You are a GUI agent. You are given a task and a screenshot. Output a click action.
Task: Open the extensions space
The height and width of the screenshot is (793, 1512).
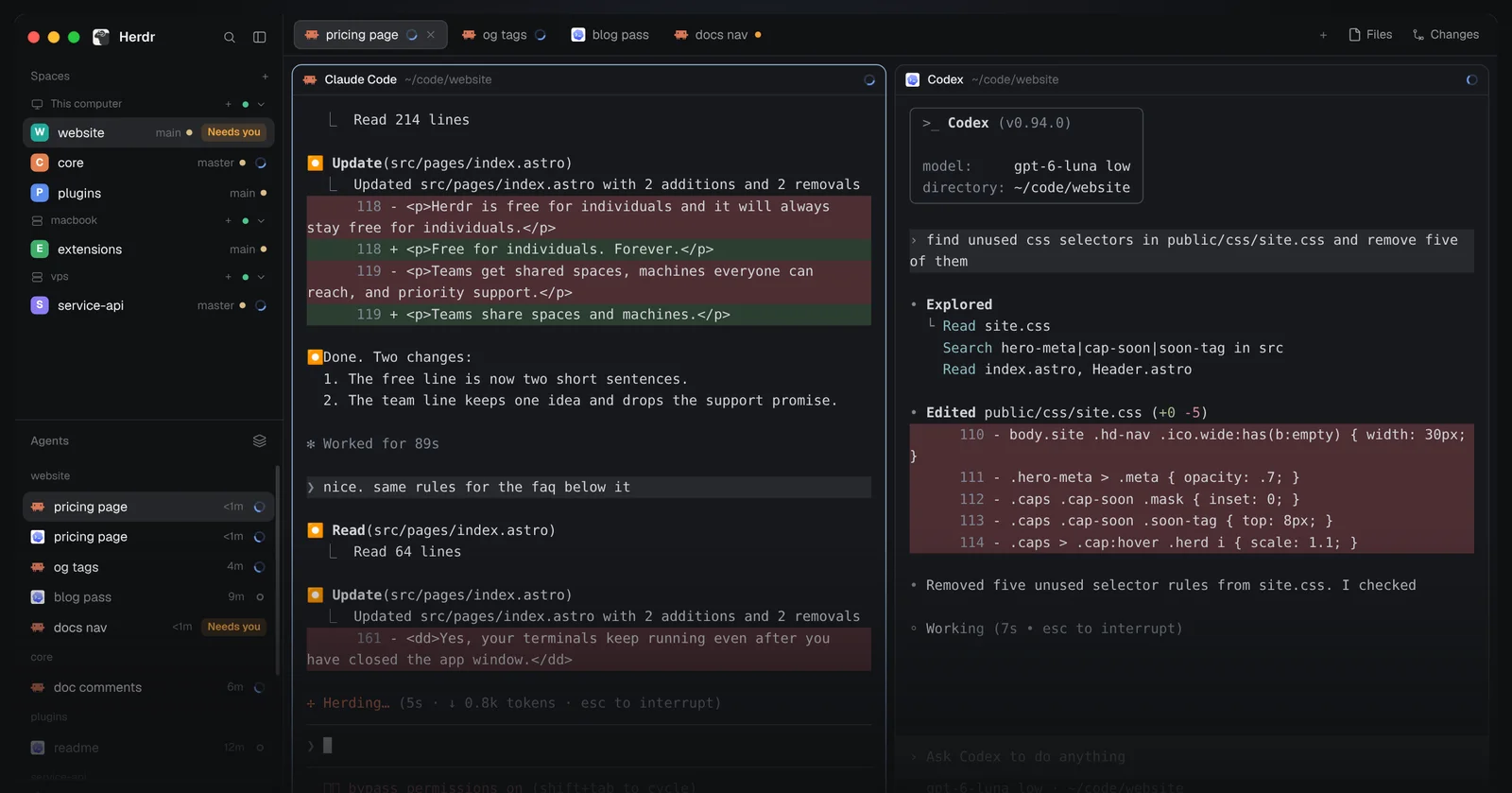click(x=148, y=250)
